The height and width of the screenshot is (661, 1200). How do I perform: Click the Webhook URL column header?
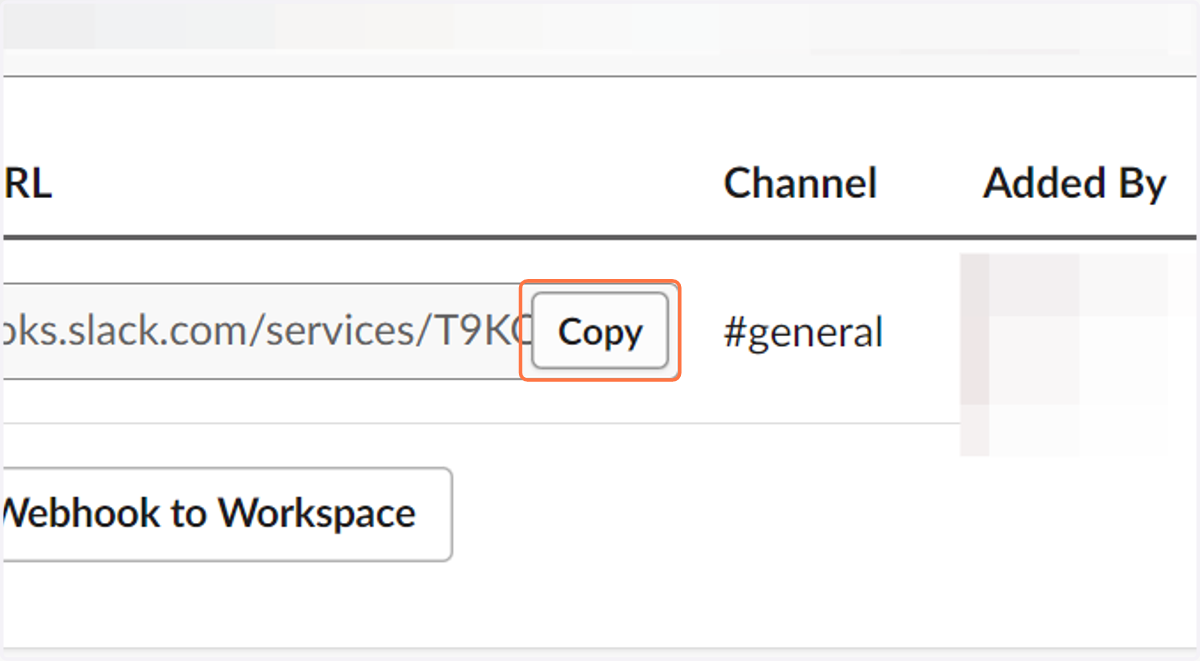(x=26, y=184)
